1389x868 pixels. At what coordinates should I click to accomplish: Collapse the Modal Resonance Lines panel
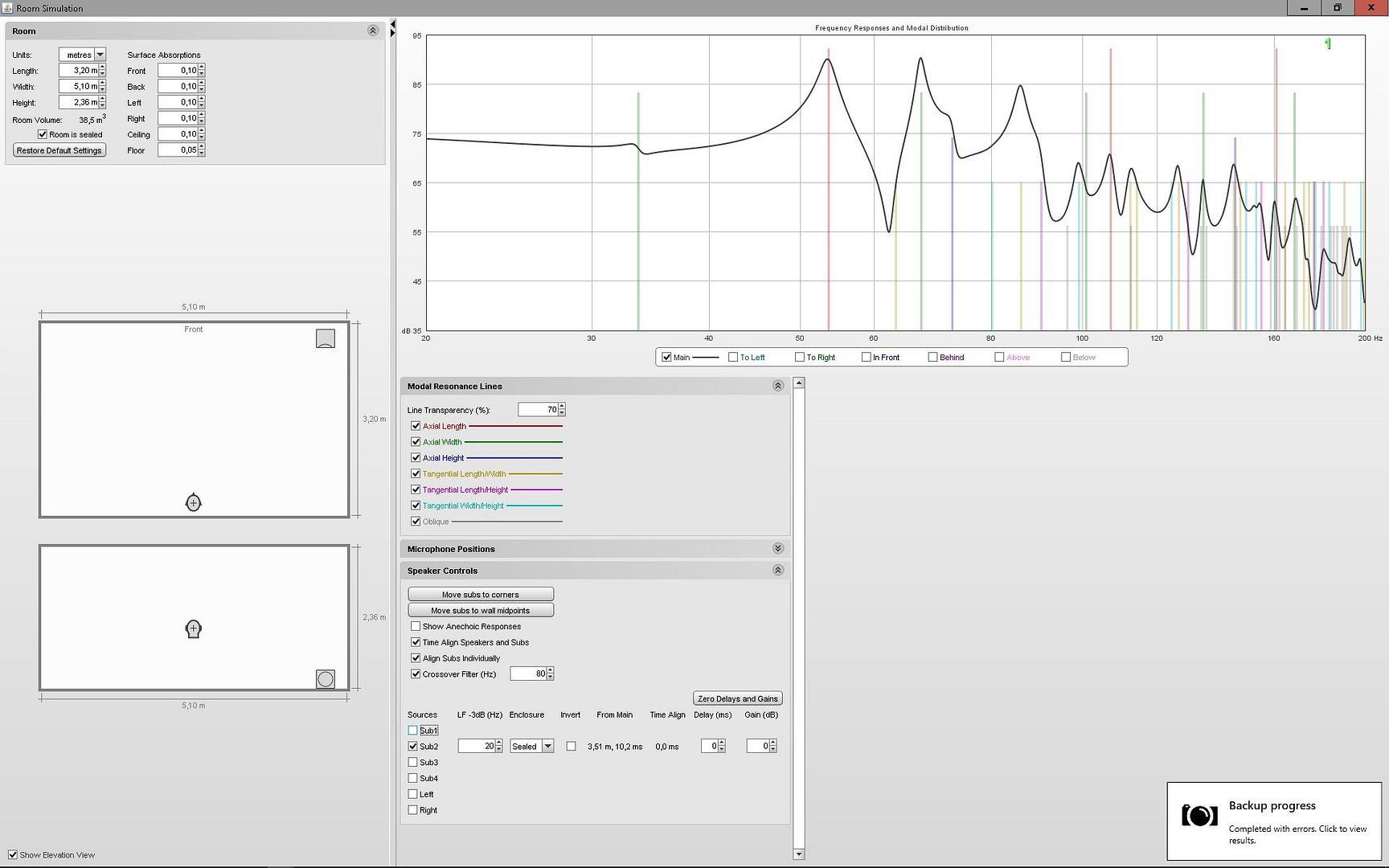[777, 386]
